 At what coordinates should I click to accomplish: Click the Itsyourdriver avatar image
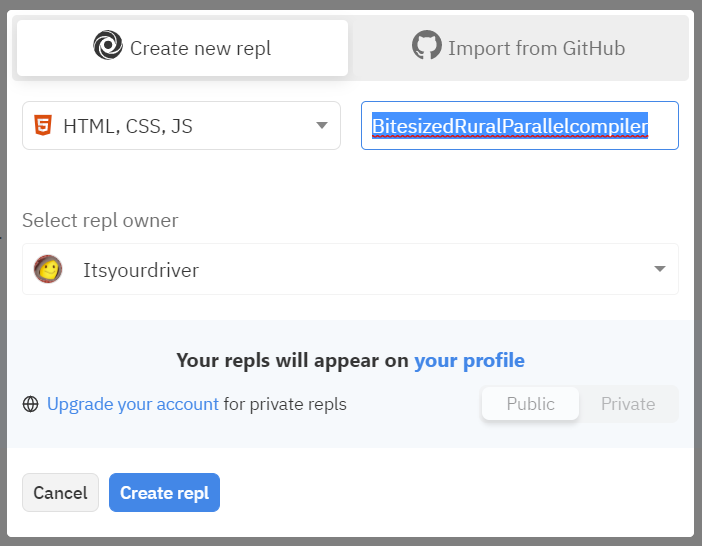click(47, 269)
